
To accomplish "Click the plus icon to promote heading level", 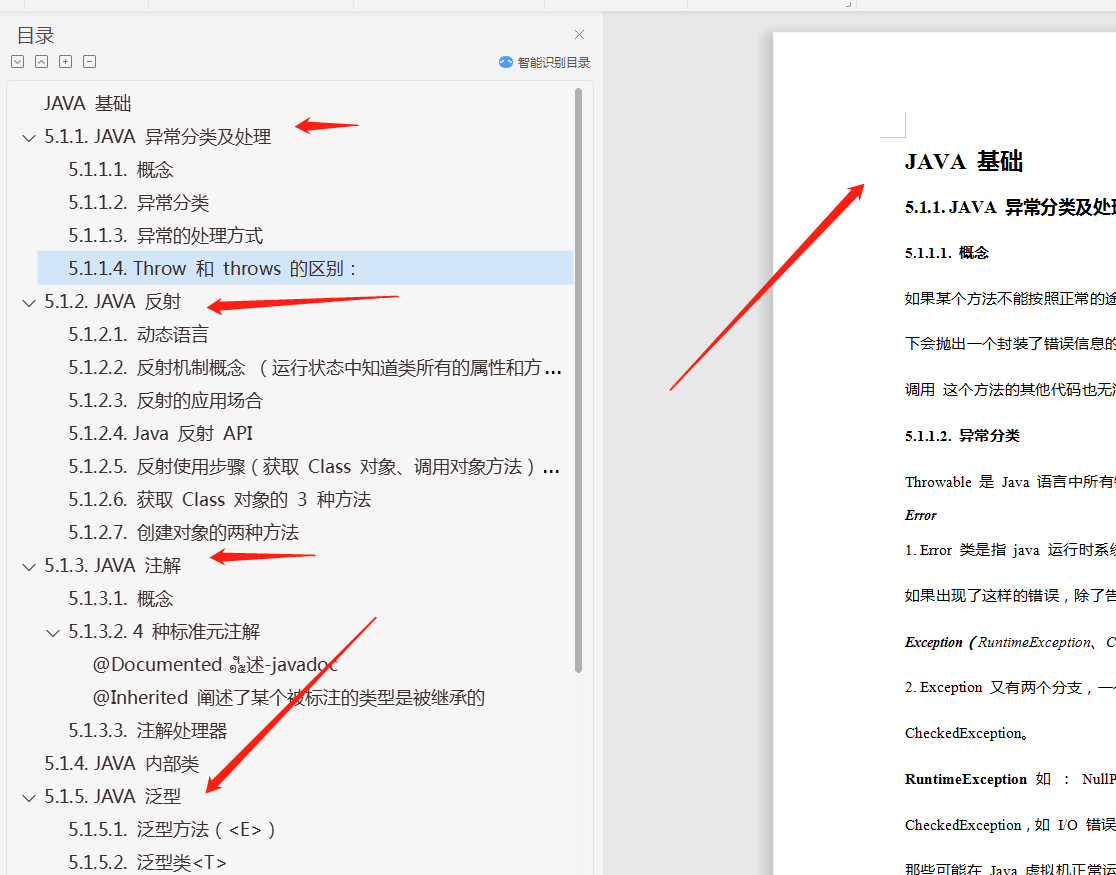I will click(x=65, y=62).
